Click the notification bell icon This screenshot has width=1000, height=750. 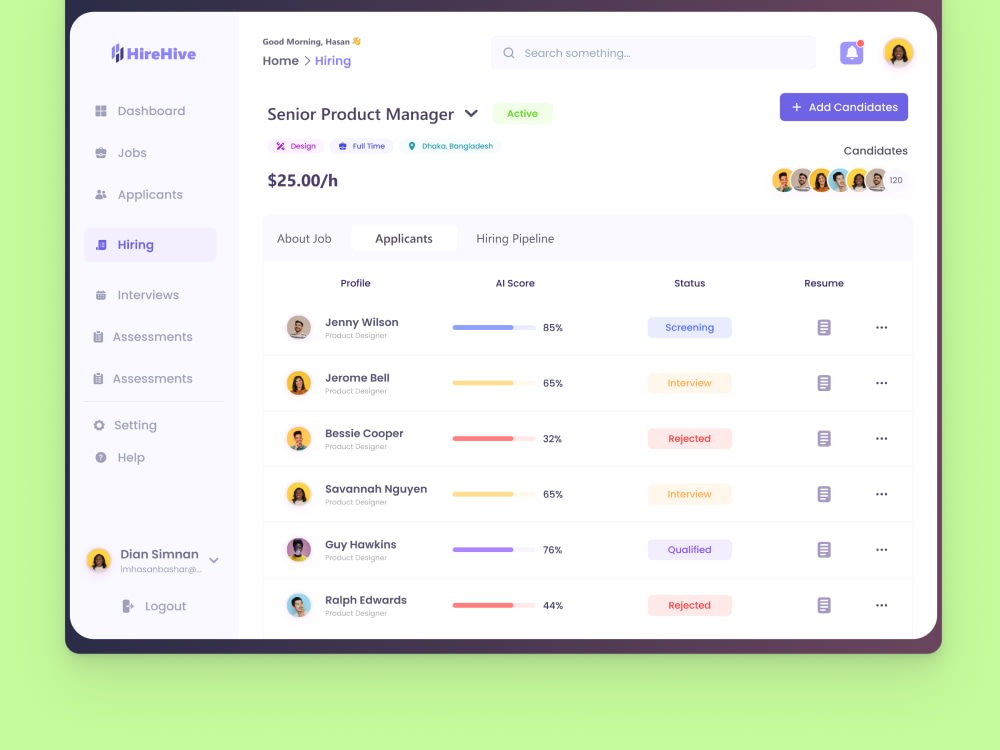click(x=851, y=52)
